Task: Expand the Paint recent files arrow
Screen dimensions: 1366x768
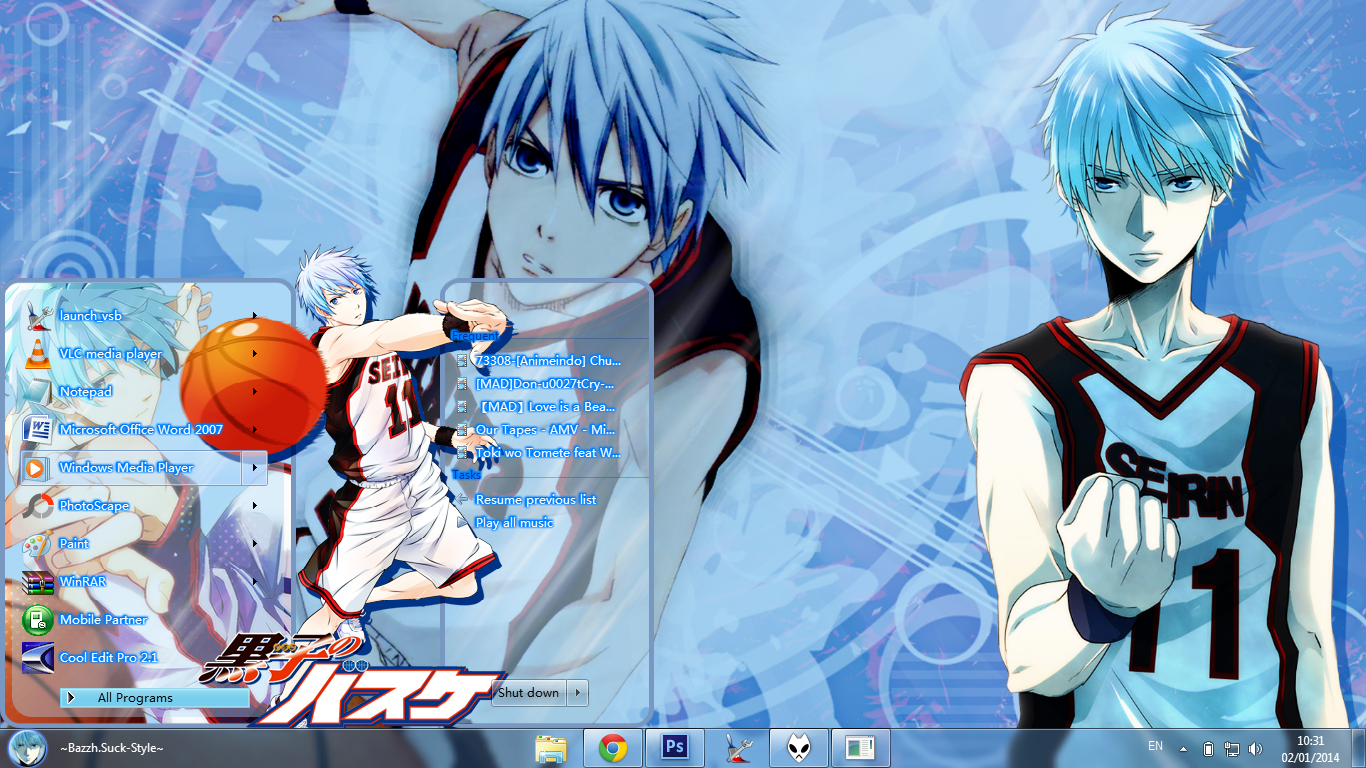Action: [x=255, y=544]
